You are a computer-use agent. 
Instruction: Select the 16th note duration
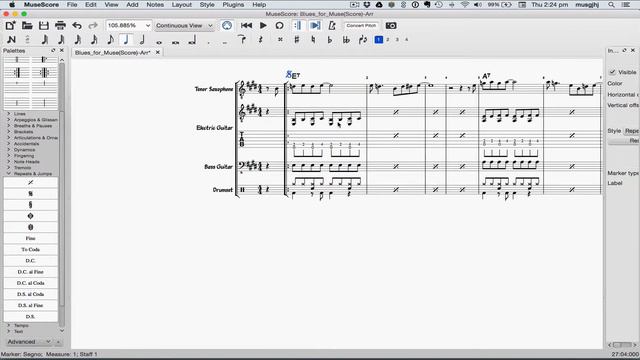click(x=94, y=40)
